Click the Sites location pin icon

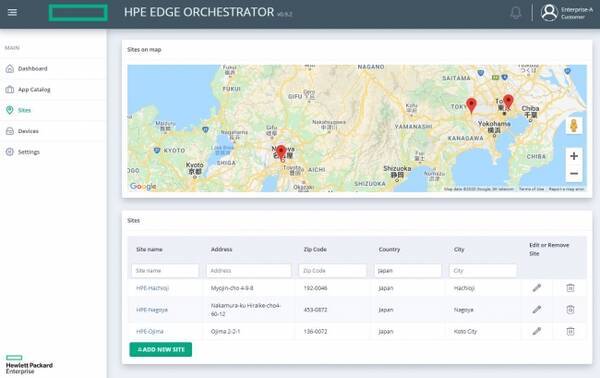pyautogui.click(x=10, y=110)
